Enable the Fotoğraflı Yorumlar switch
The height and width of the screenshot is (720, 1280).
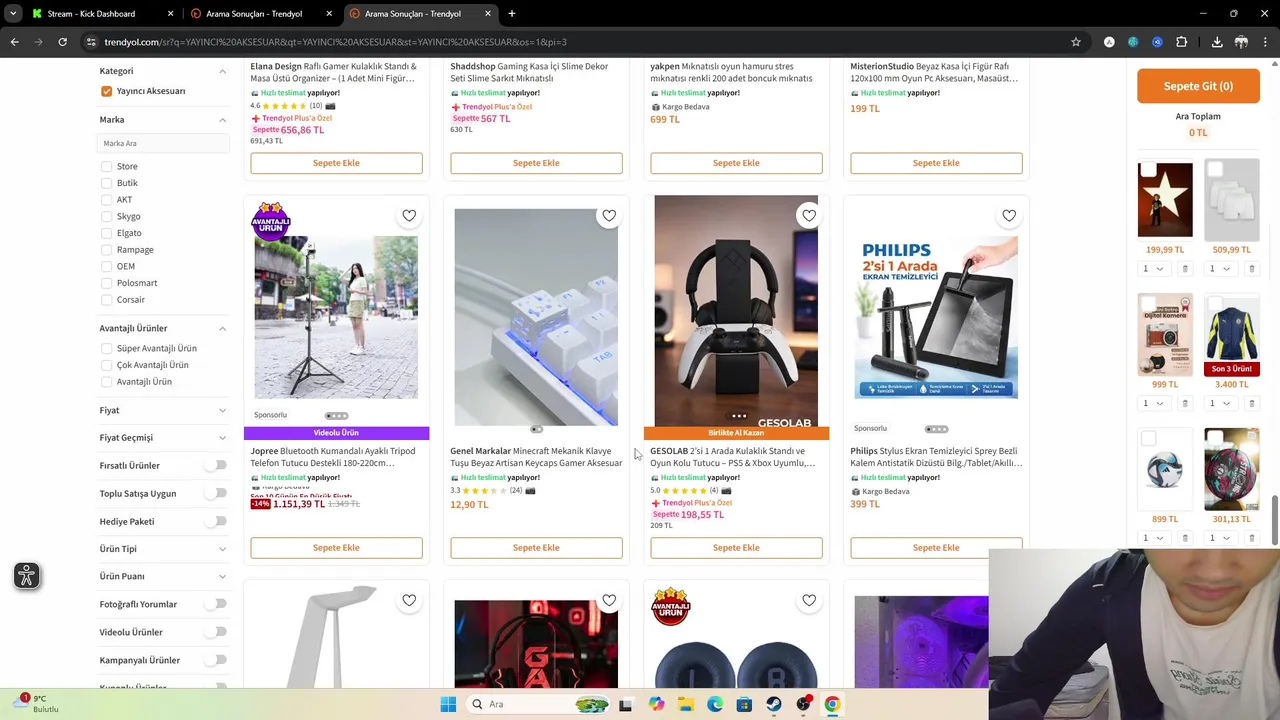214,604
